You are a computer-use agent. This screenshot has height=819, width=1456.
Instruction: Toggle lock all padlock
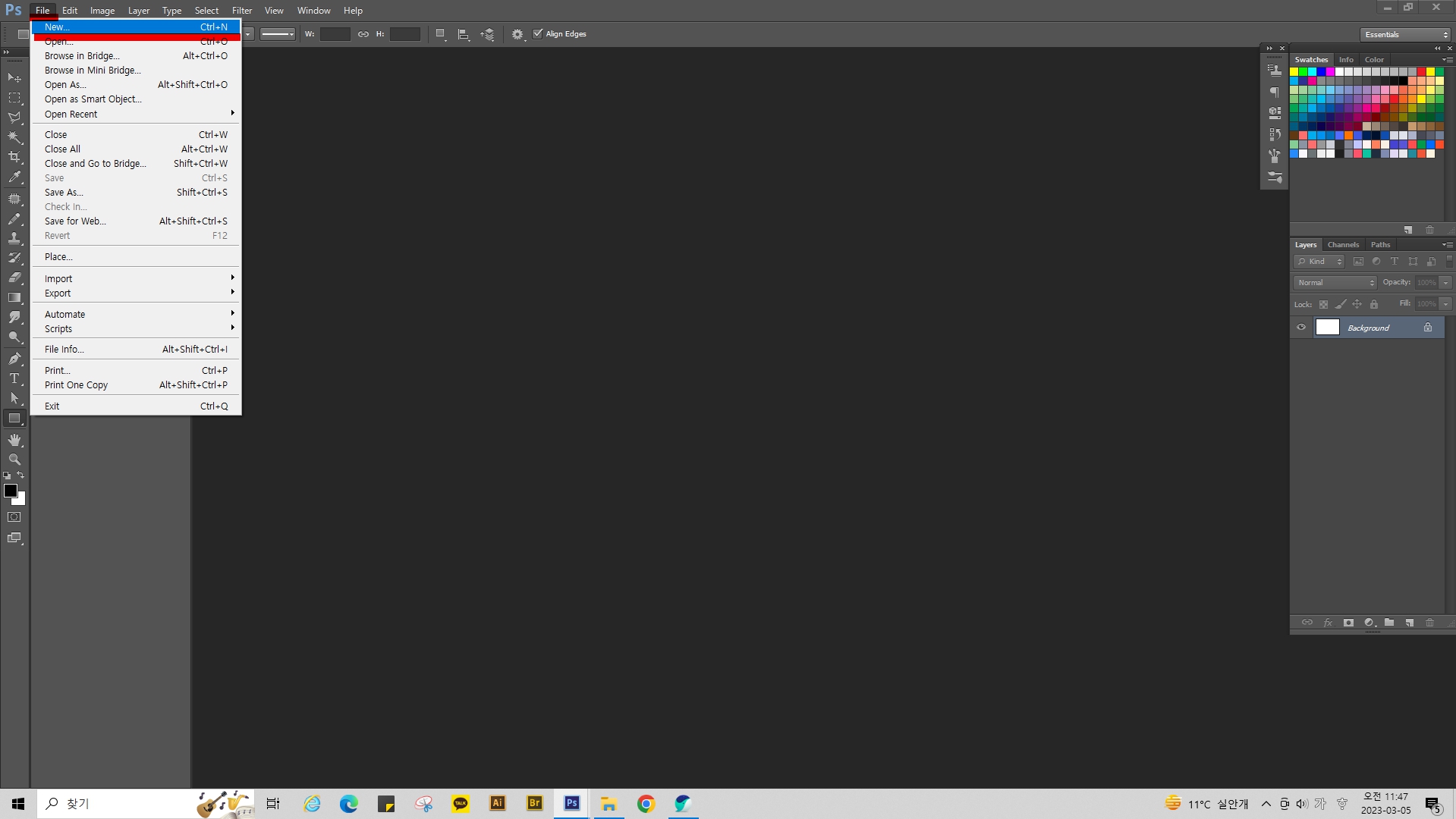pos(1374,304)
